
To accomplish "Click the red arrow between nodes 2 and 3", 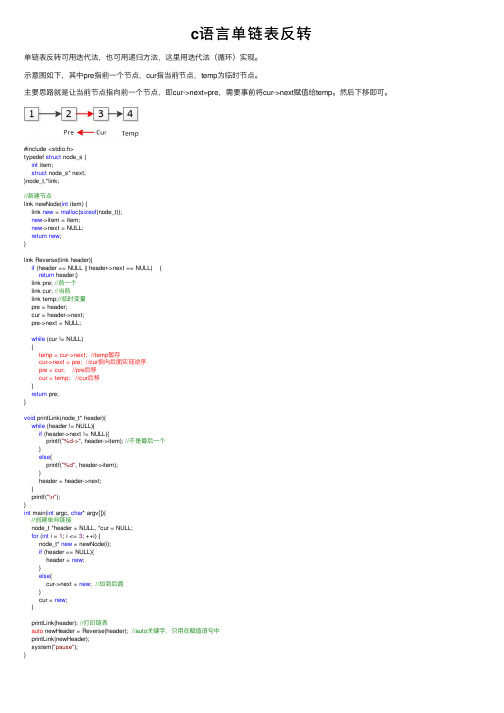I will (85, 114).
